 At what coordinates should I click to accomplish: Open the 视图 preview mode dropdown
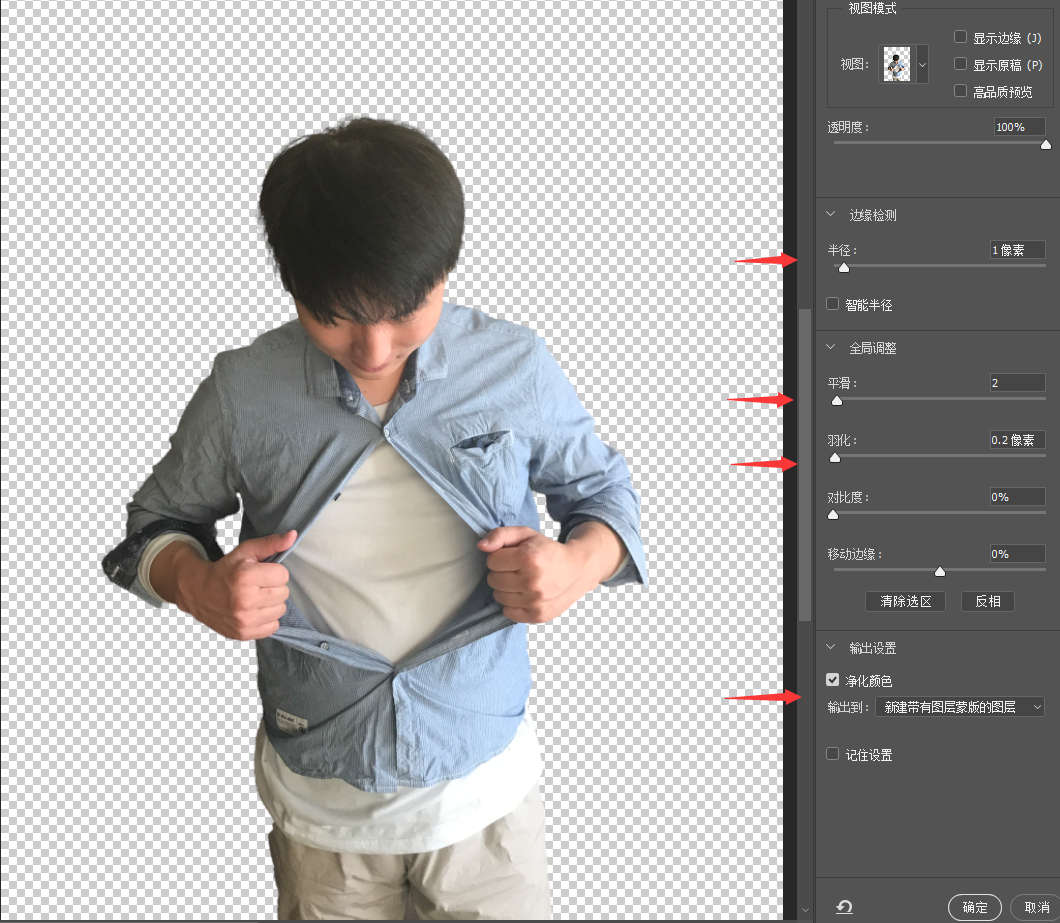pyautogui.click(x=922, y=65)
